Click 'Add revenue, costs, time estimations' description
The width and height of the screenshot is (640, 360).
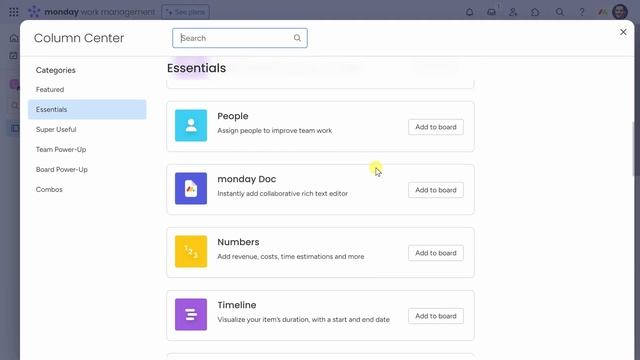(291, 256)
